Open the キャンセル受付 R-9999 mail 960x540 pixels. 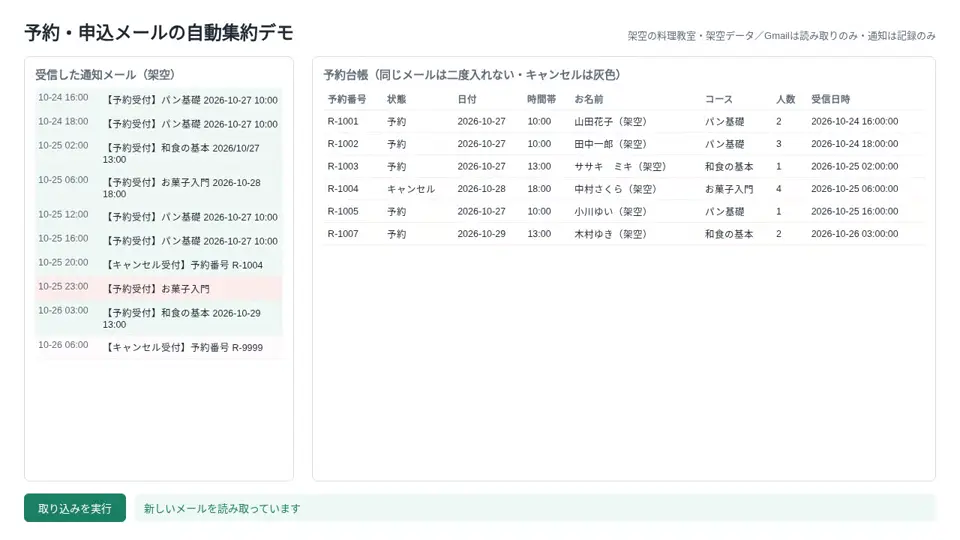point(159,347)
